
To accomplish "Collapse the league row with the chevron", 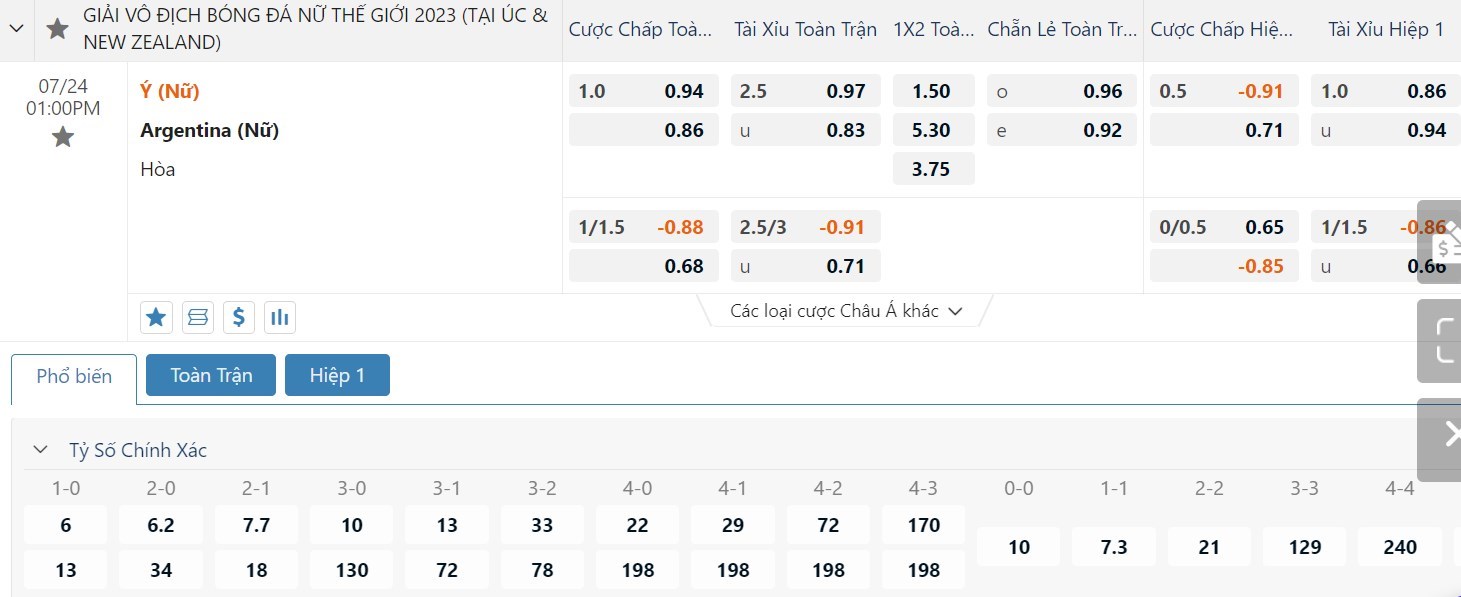I will coord(17,29).
